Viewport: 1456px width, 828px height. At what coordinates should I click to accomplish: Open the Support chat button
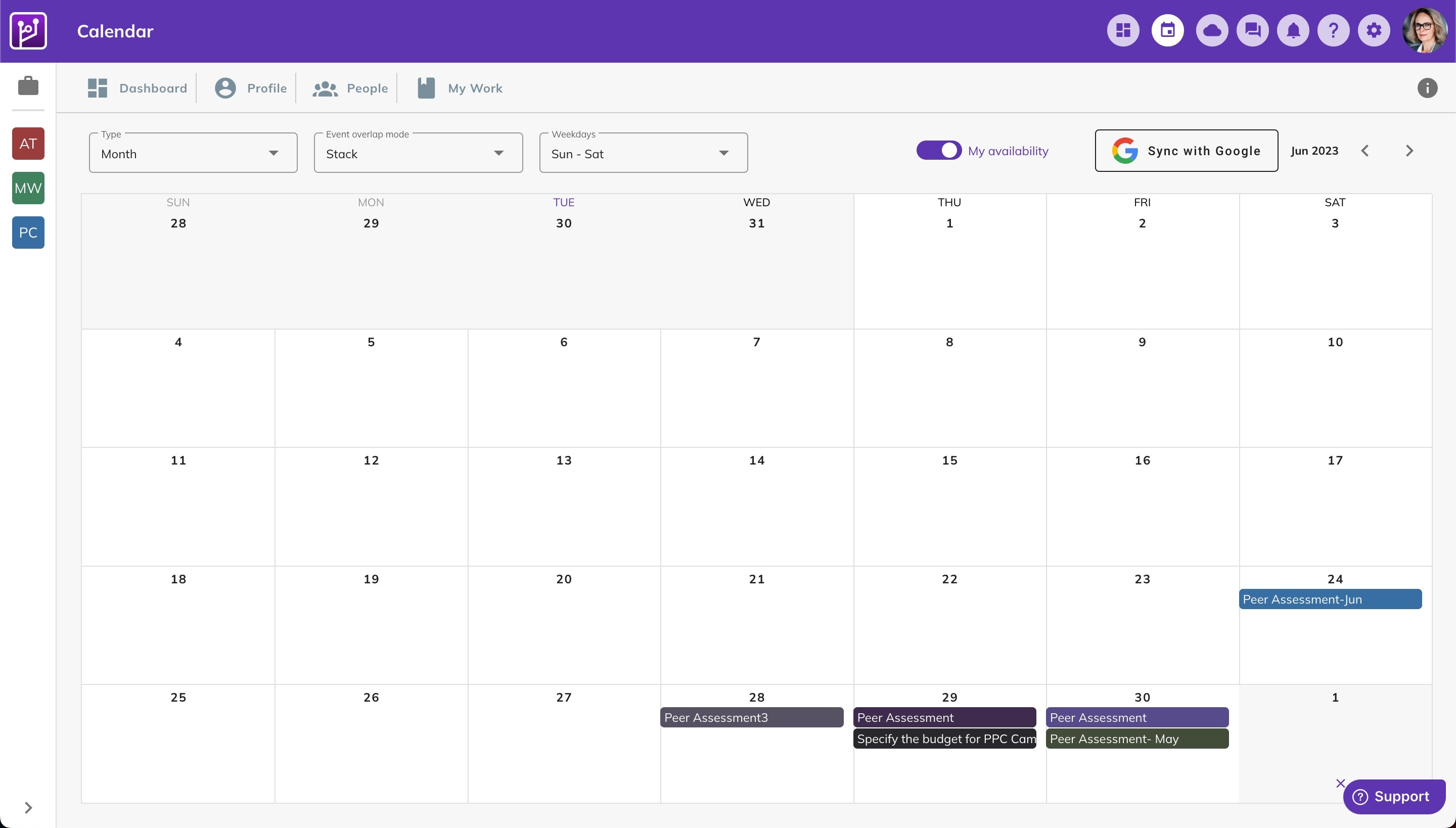click(x=1393, y=796)
